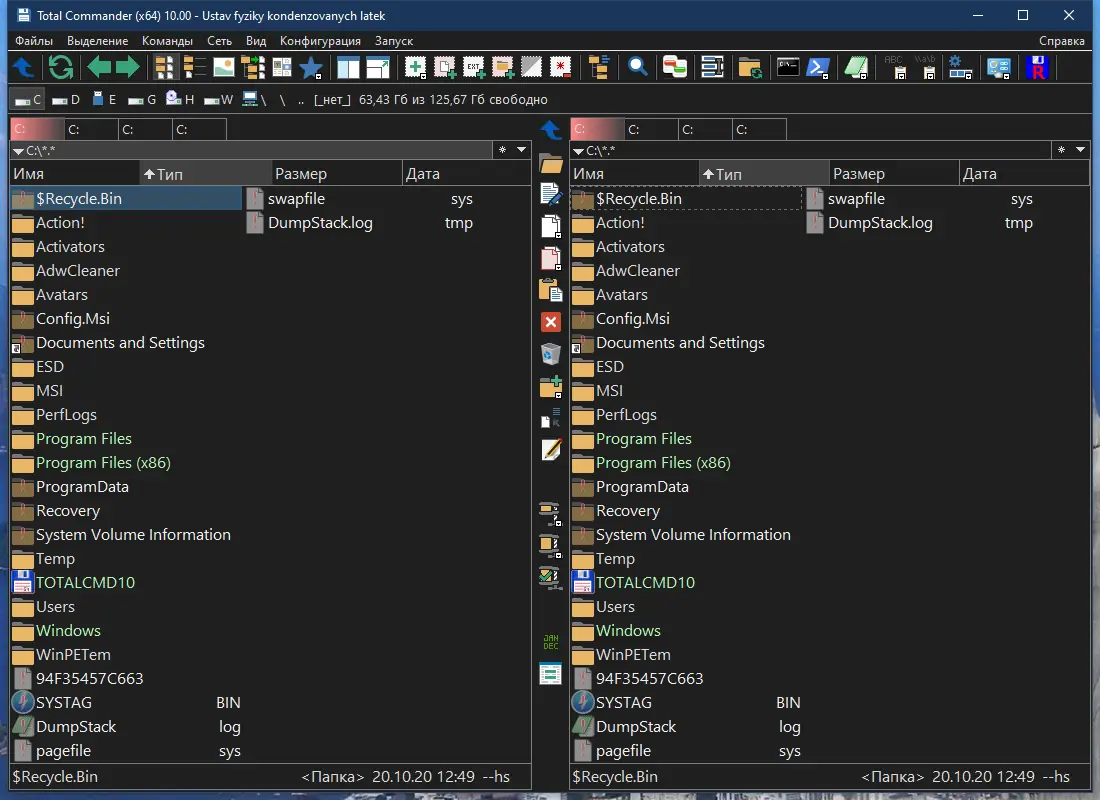Sort left panel by Имя column header

coord(75,174)
